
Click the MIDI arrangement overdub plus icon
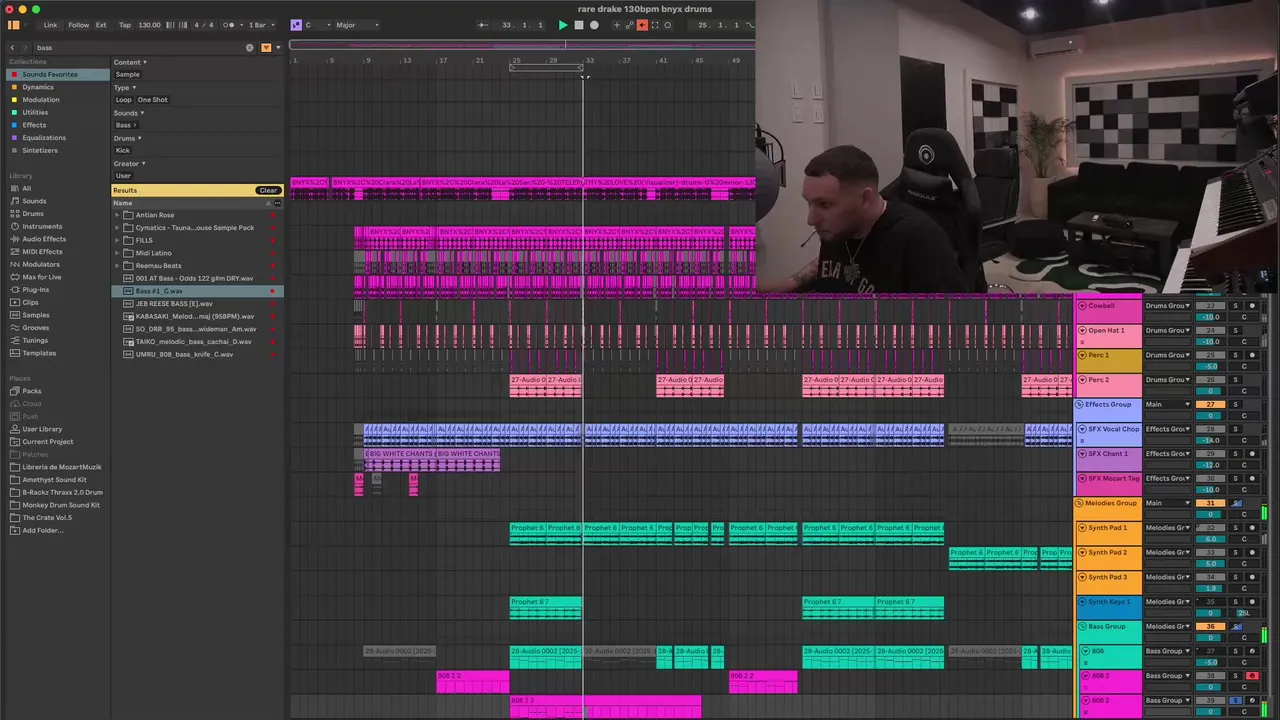click(x=617, y=25)
